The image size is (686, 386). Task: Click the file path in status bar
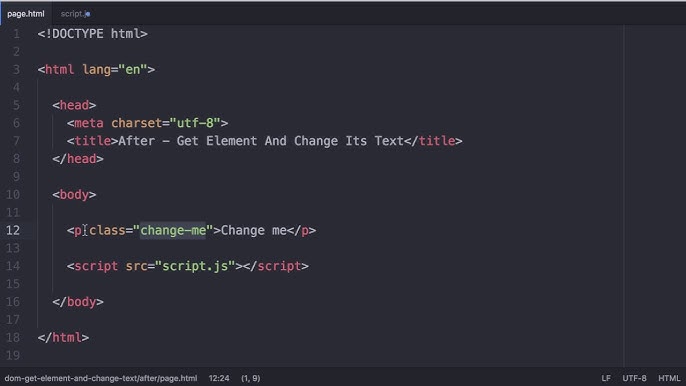click(x=101, y=378)
